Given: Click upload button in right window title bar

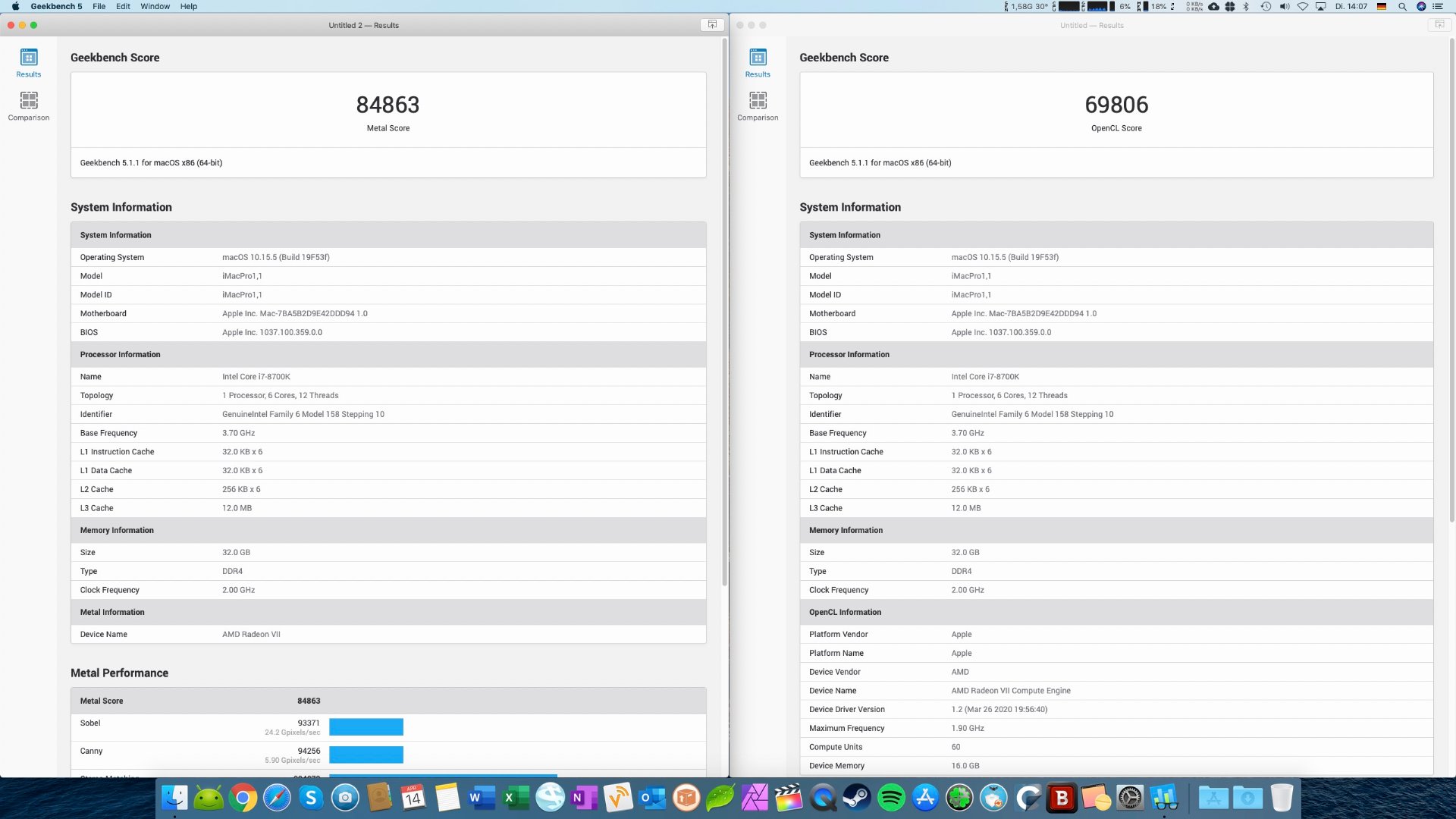Looking at the screenshot, I should coord(1439,25).
